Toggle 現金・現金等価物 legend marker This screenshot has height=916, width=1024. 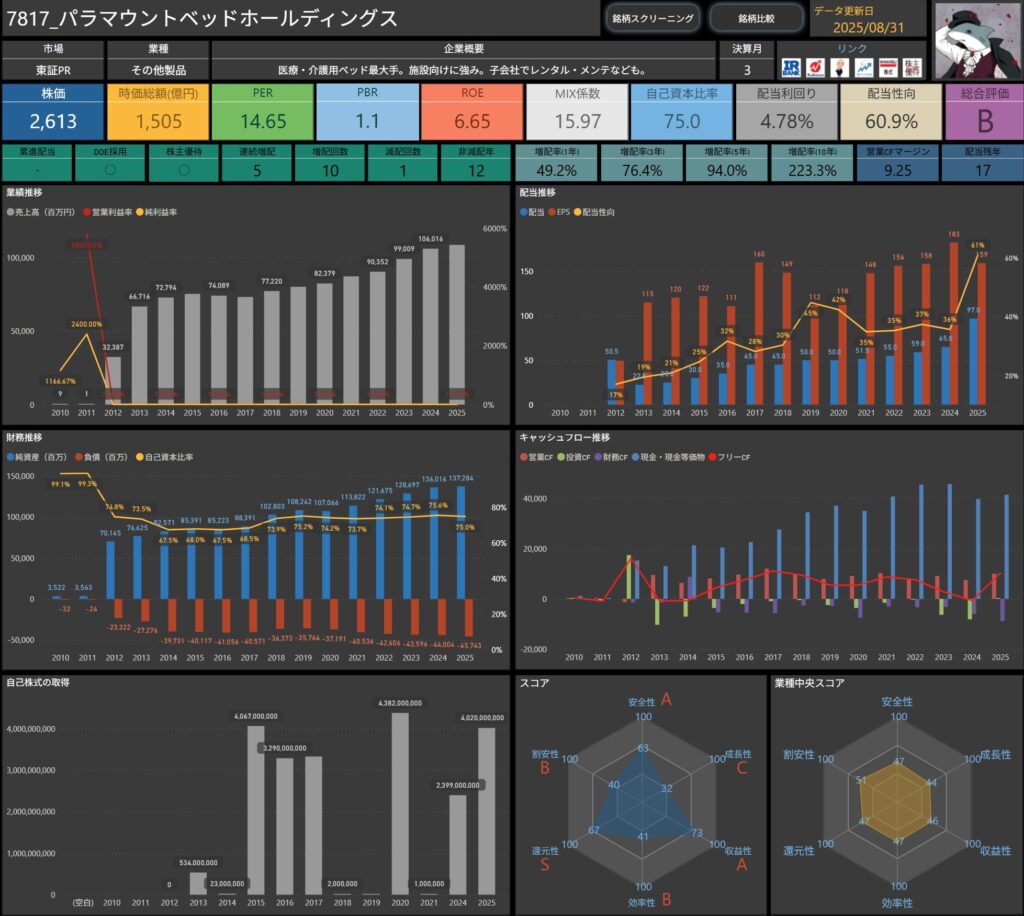pyautogui.click(x=635, y=457)
